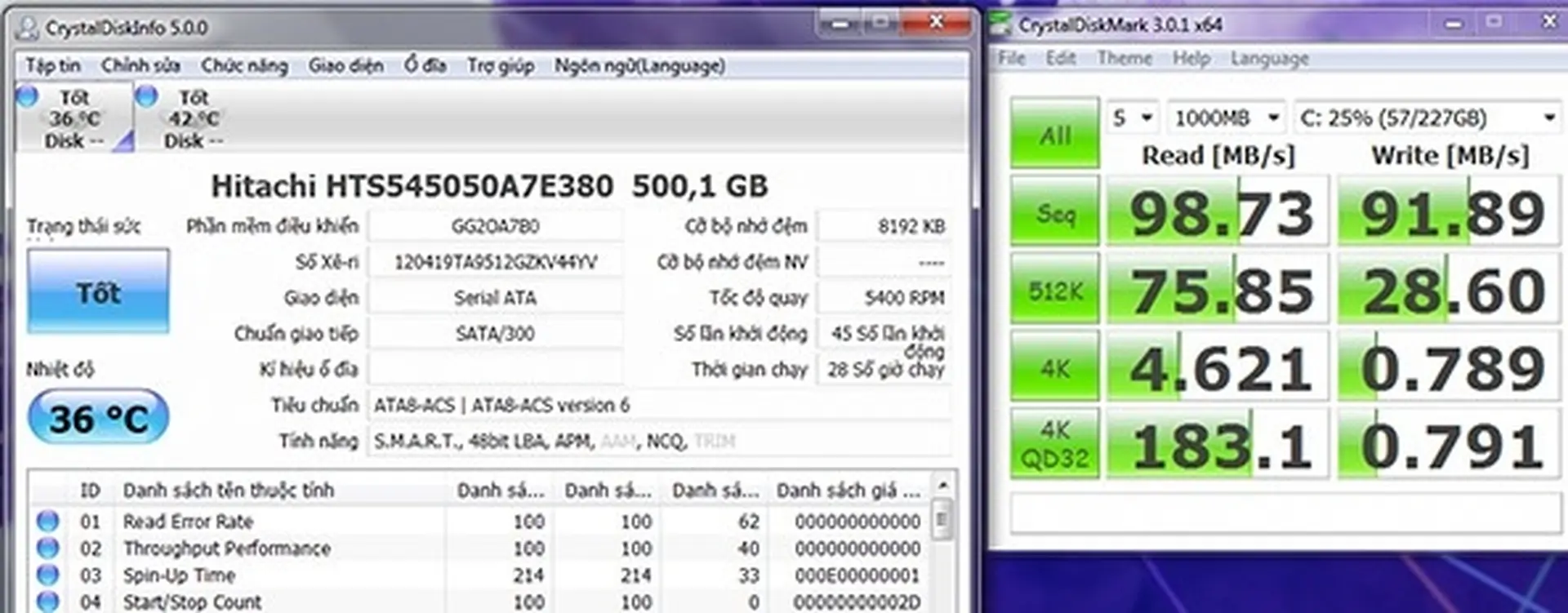Image resolution: width=1568 pixels, height=613 pixels.
Task: Start the Seq benchmark test
Action: coord(1055,211)
